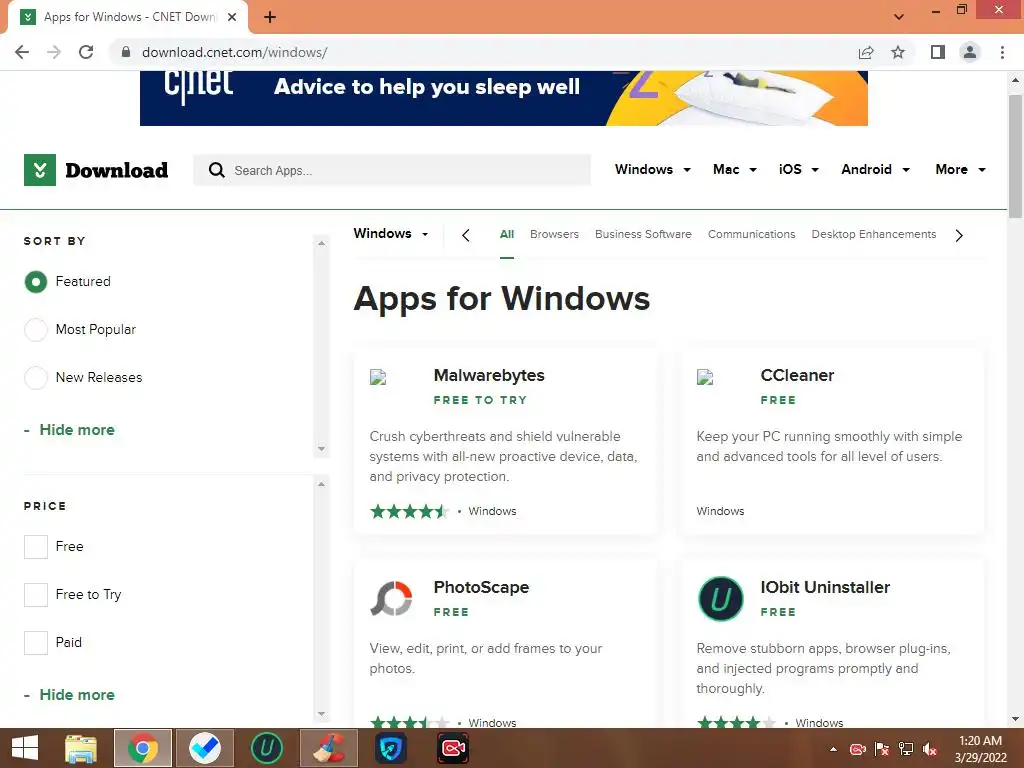This screenshot has width=1024, height=768.
Task: Switch to Chrome in the taskbar
Action: click(143, 748)
